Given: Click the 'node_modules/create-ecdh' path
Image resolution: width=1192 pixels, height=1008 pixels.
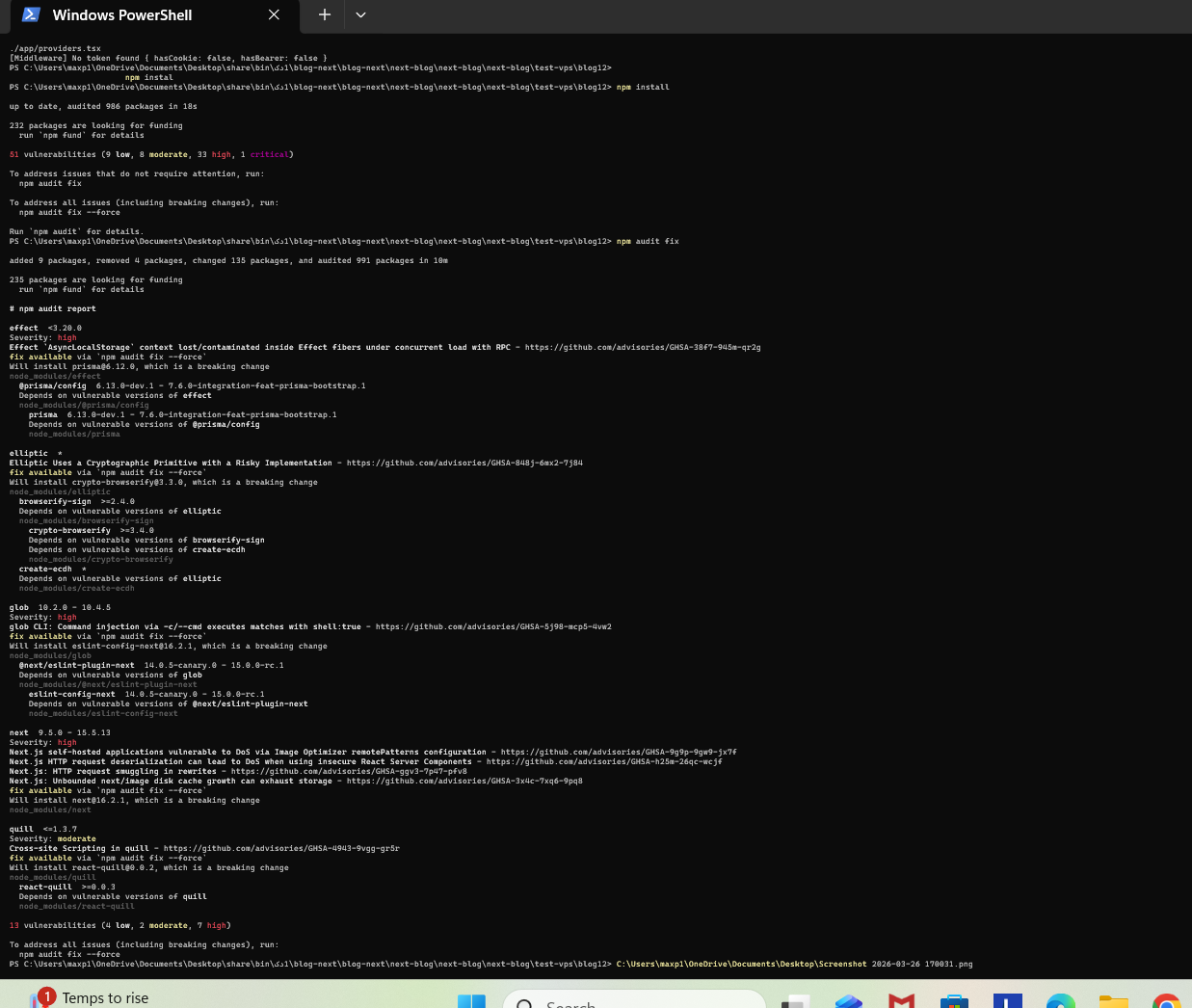Looking at the screenshot, I should (76, 588).
